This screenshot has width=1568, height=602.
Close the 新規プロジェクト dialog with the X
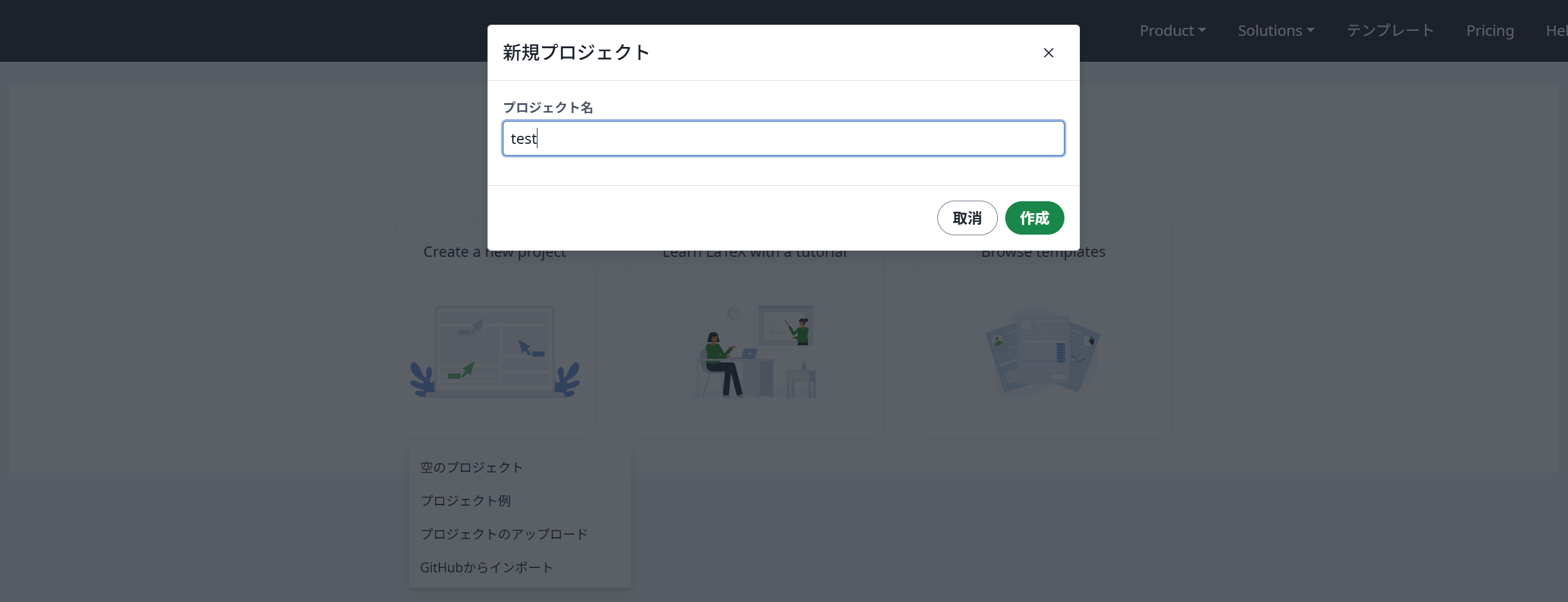(x=1048, y=53)
